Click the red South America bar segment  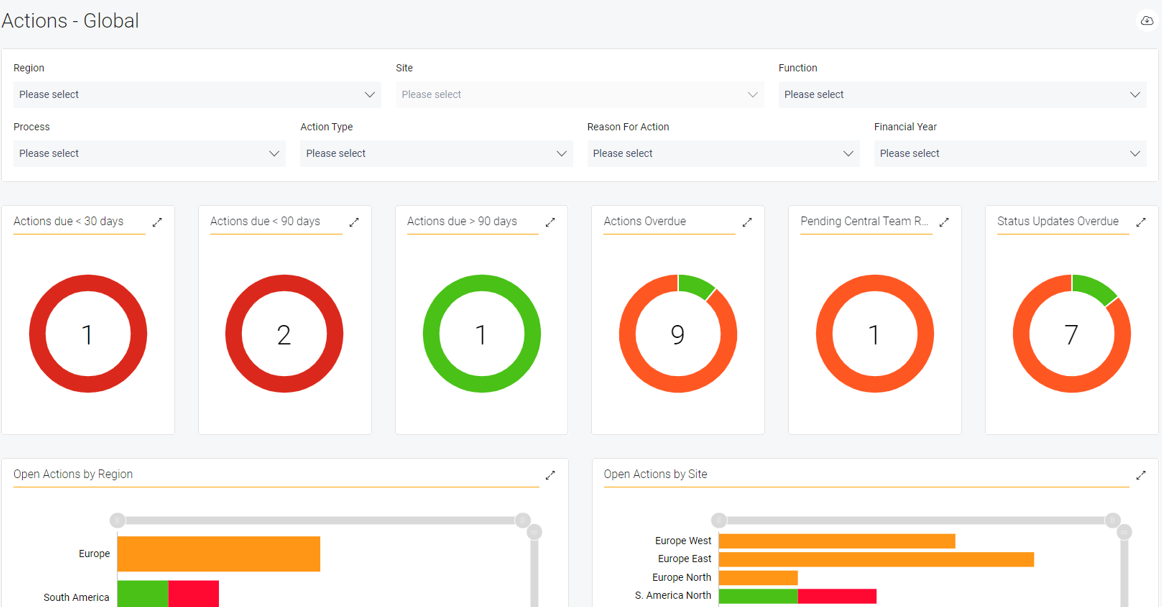(x=193, y=594)
